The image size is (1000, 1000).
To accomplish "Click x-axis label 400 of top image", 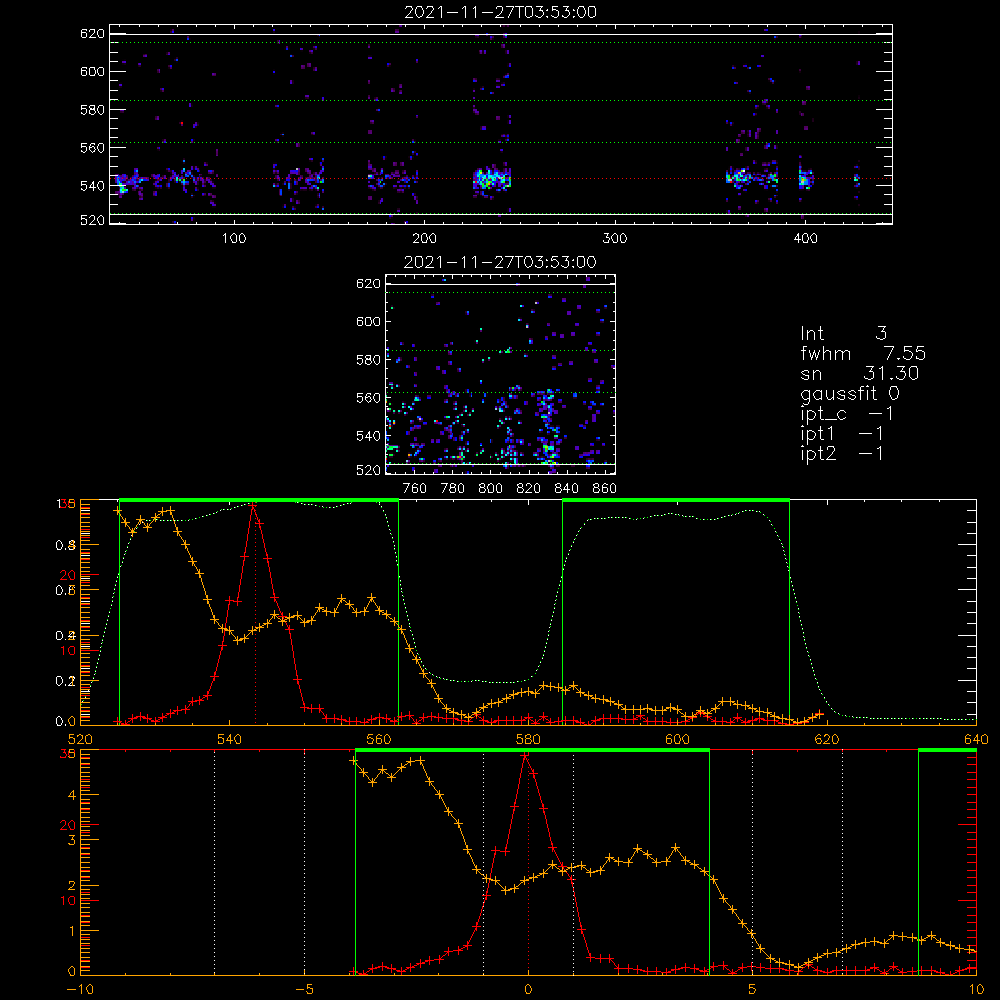I will (x=805, y=239).
